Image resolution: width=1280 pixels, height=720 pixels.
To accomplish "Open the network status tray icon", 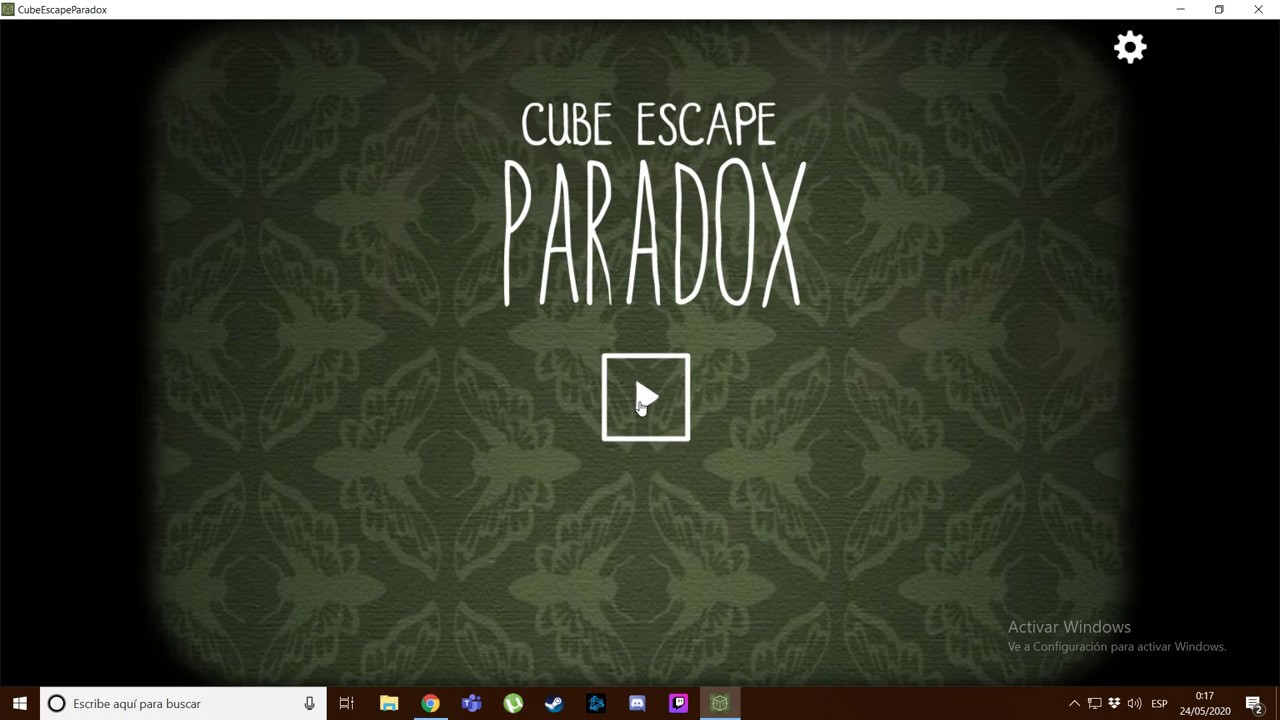I will click(1094, 704).
